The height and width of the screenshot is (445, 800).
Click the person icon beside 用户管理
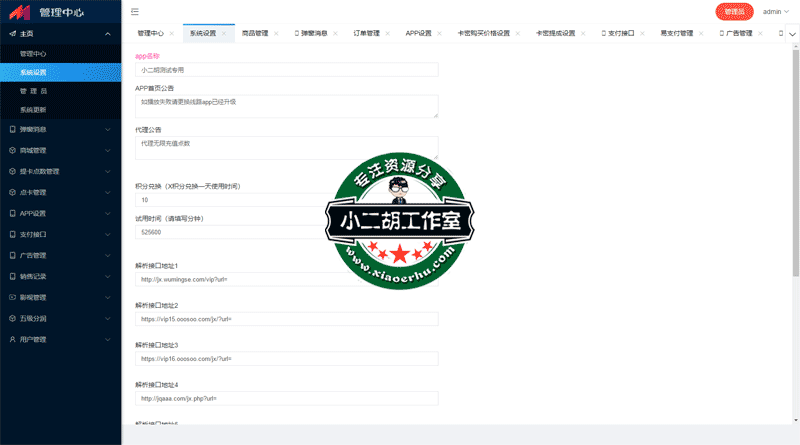(x=13, y=339)
